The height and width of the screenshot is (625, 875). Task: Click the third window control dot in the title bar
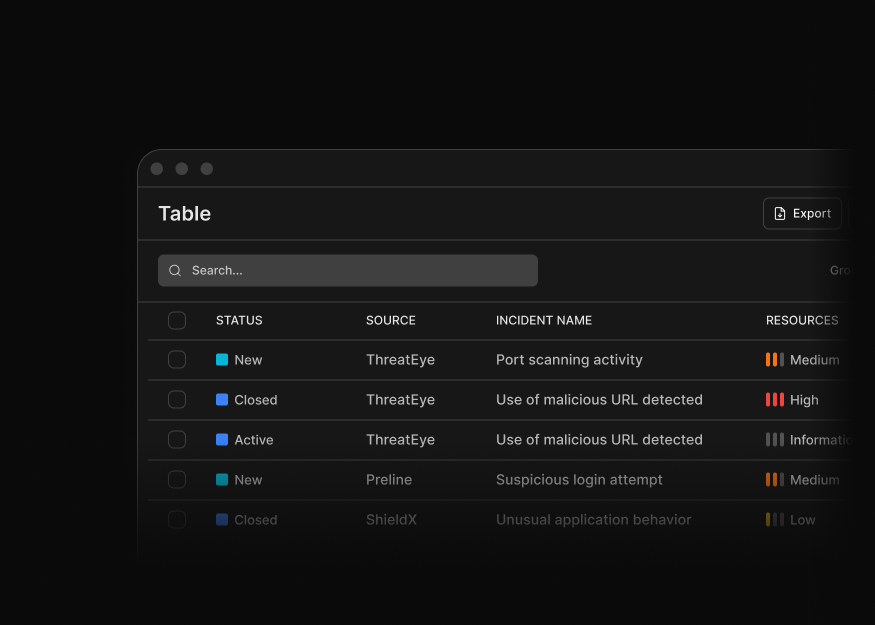point(207,169)
